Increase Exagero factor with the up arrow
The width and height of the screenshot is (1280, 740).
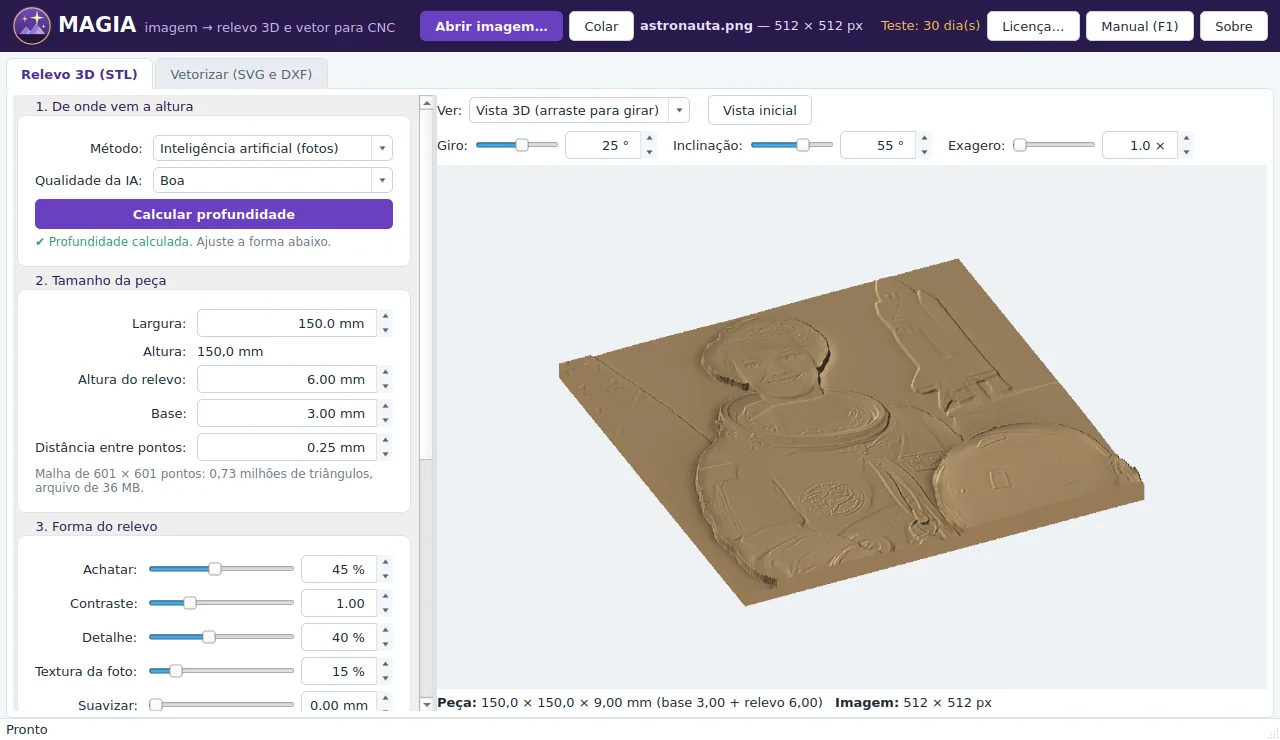click(1186, 139)
